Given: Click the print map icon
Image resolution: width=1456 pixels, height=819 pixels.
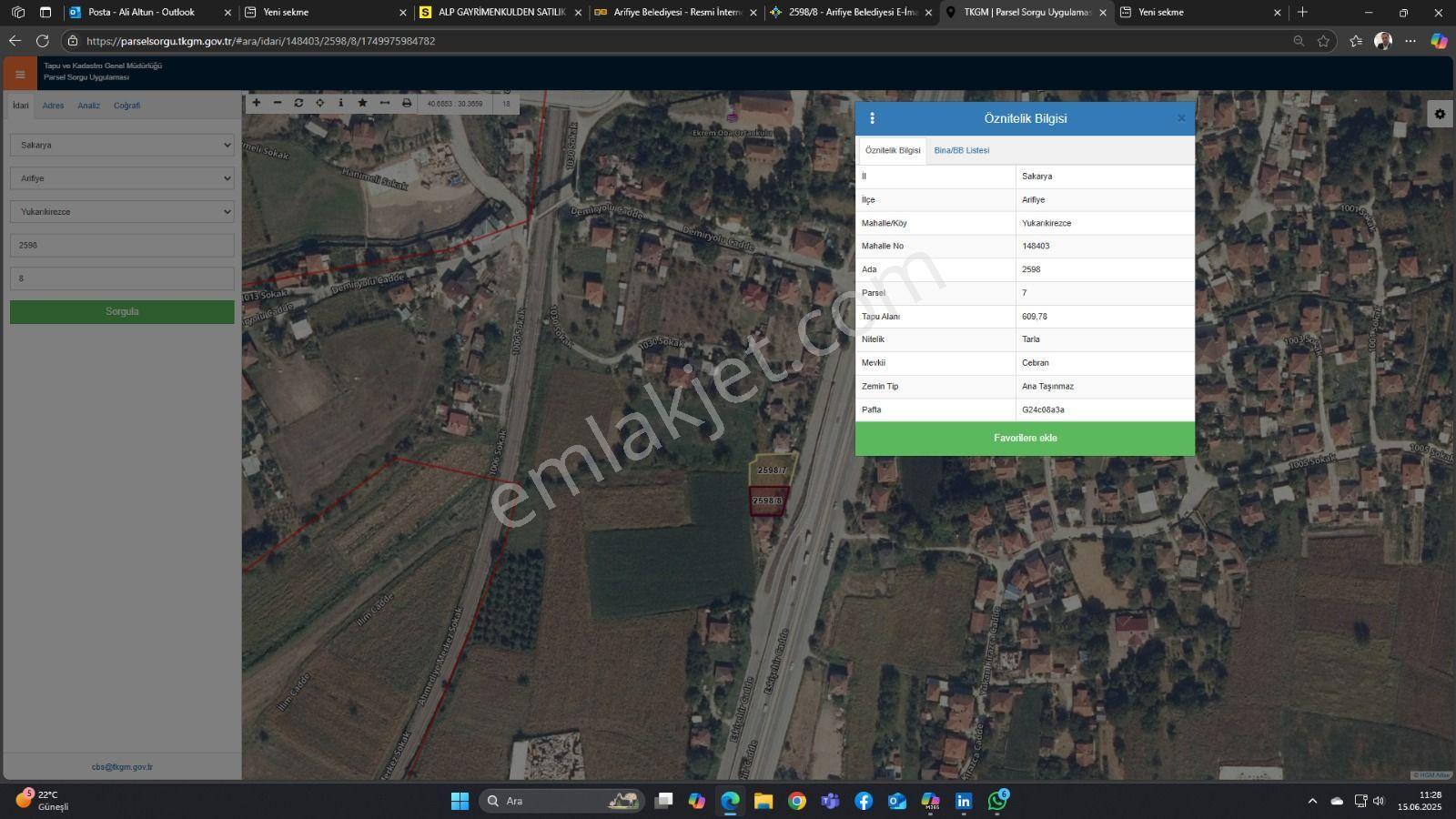Looking at the screenshot, I should 406,103.
